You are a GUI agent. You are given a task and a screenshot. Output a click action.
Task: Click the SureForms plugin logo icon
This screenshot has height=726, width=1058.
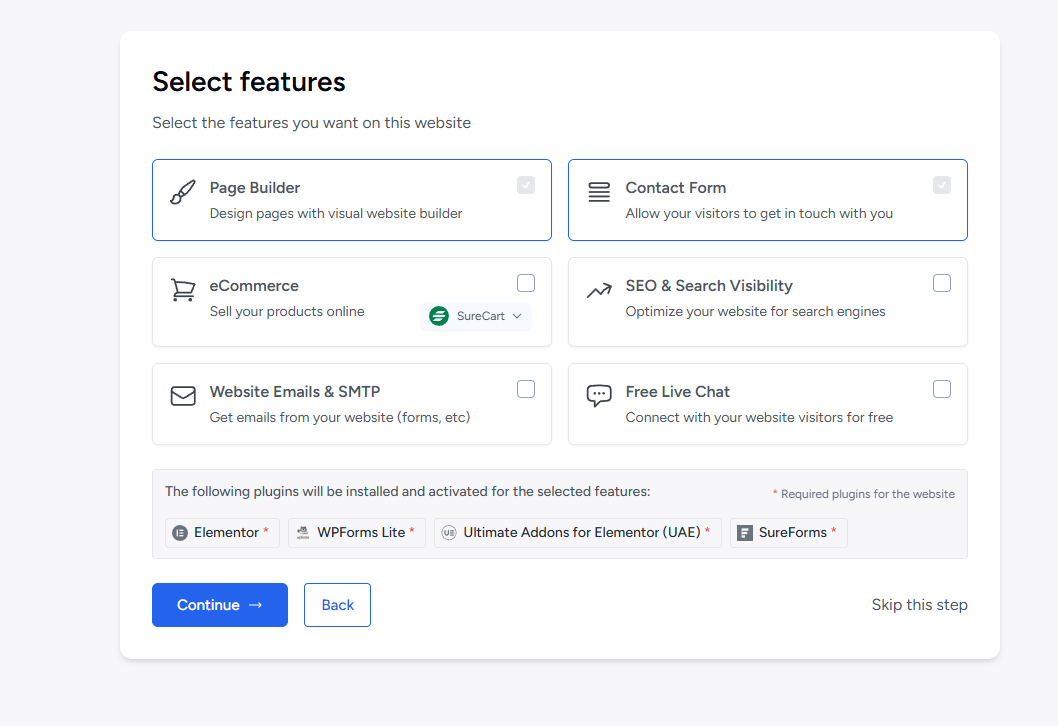[x=745, y=533]
